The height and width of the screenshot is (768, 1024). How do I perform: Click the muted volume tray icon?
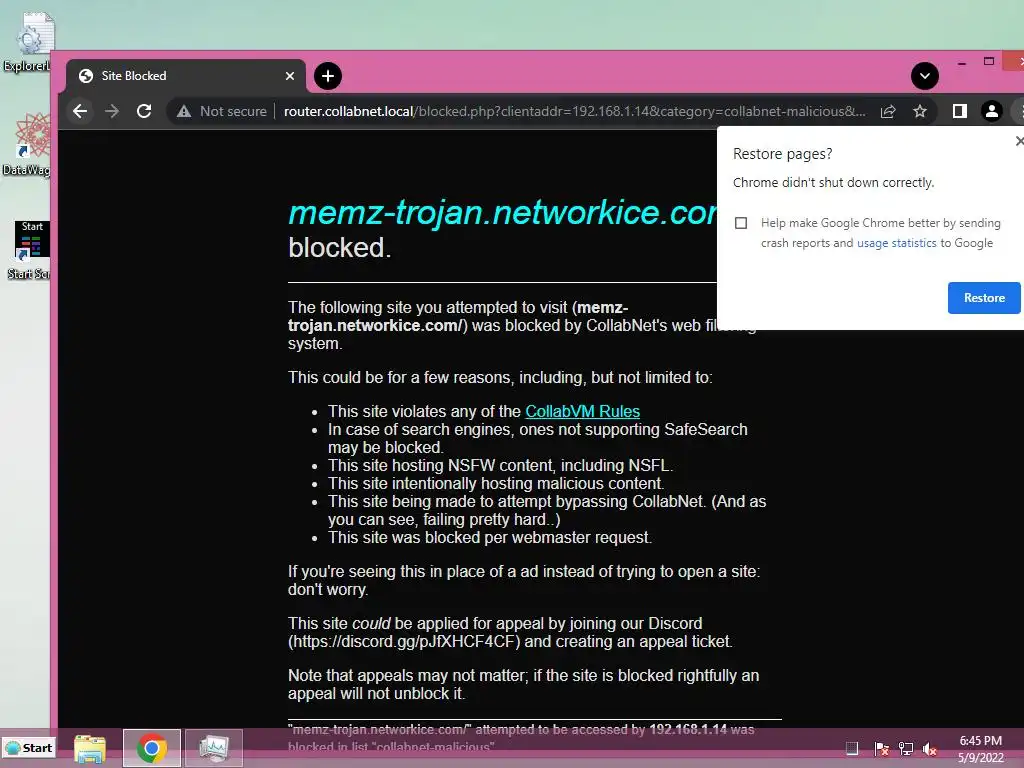coord(930,748)
